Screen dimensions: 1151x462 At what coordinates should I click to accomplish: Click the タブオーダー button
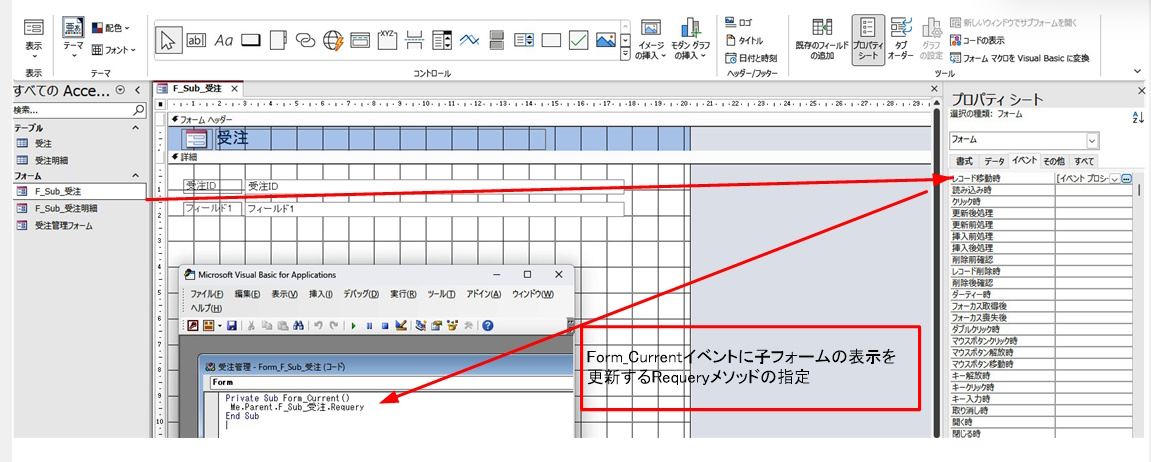coord(901,40)
